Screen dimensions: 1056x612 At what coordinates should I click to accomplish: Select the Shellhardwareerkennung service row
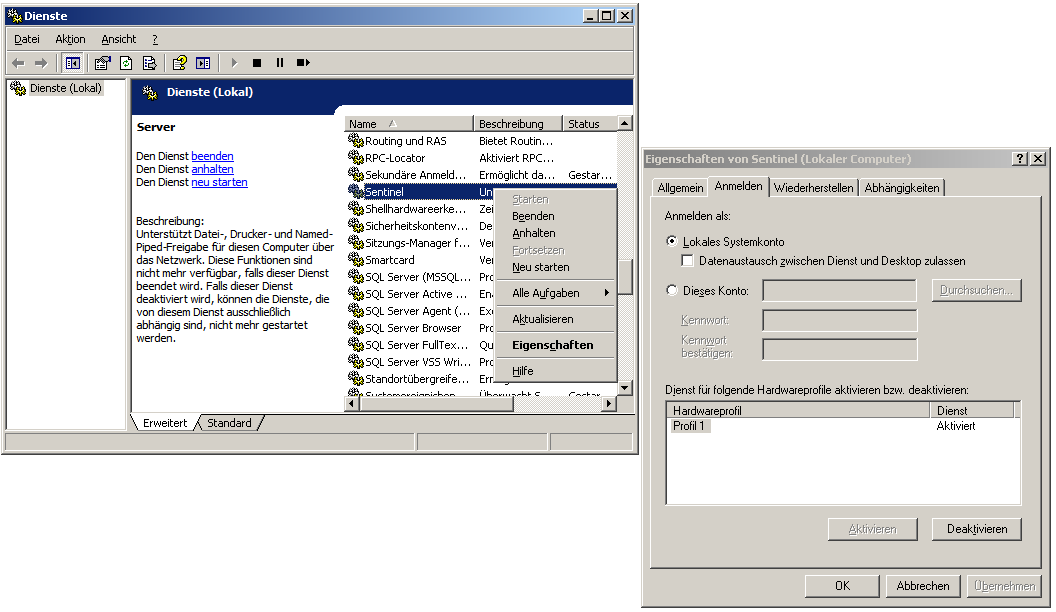point(421,209)
